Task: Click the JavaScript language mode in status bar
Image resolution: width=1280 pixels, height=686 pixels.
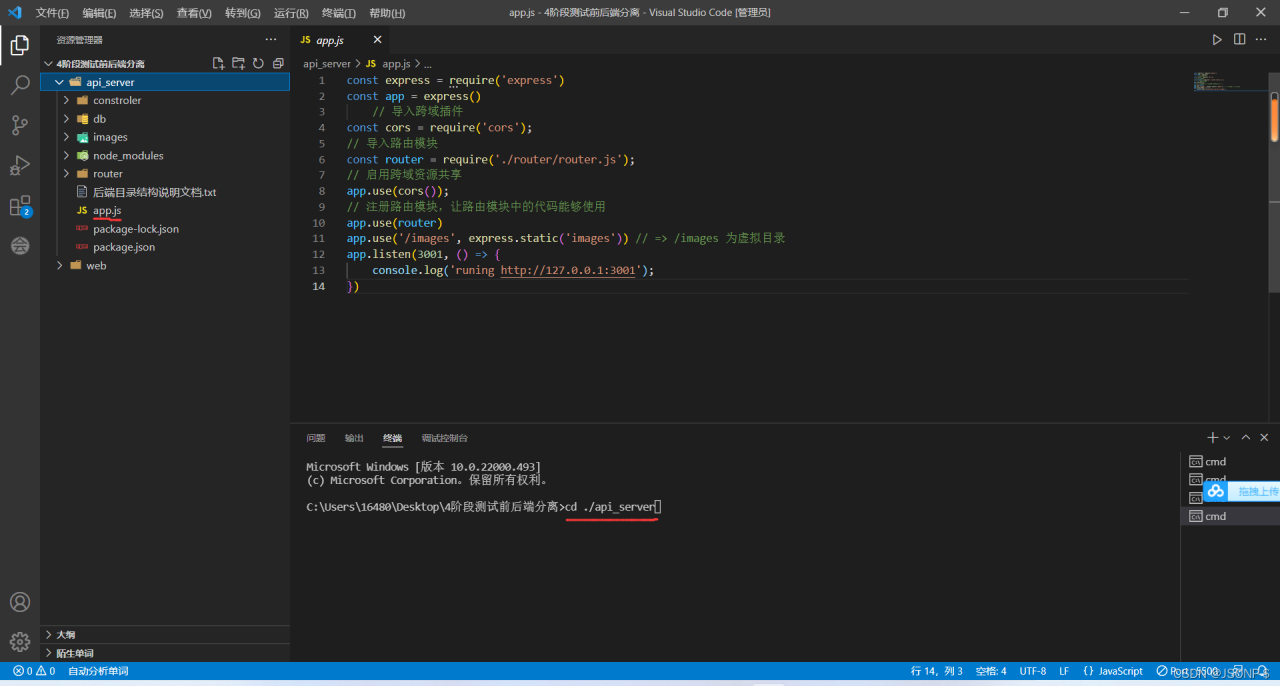Action: coord(1118,670)
